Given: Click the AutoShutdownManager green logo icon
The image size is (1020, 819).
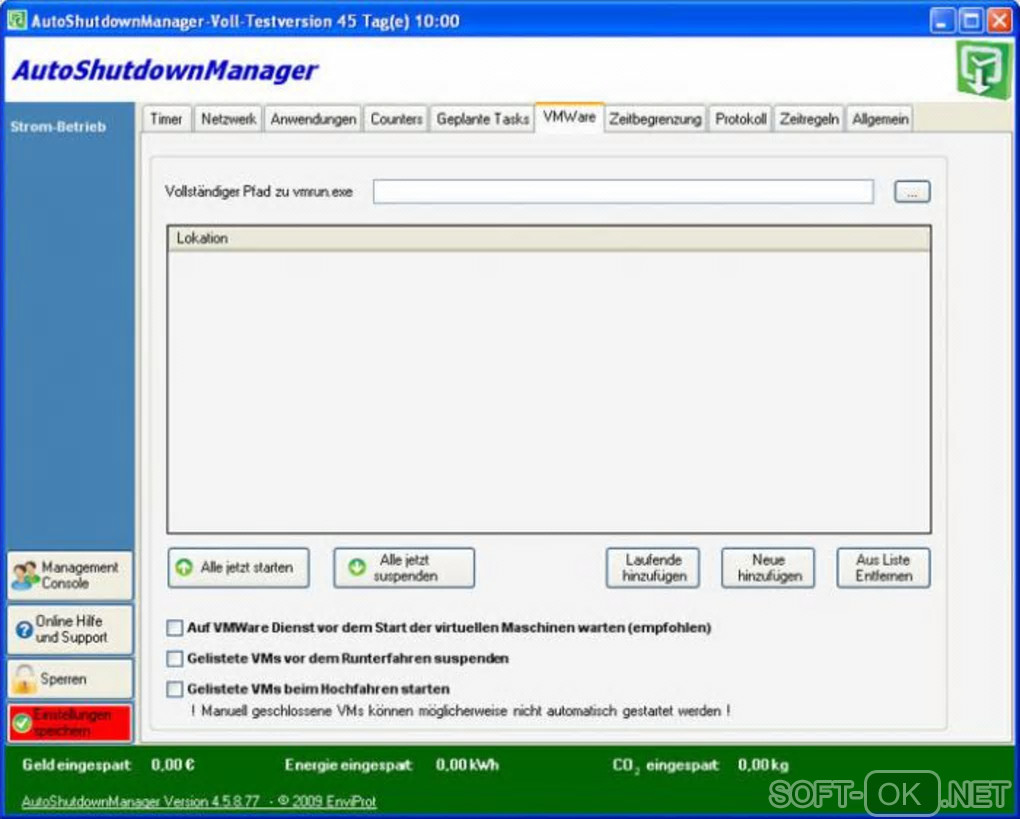Looking at the screenshot, I should pos(984,70).
